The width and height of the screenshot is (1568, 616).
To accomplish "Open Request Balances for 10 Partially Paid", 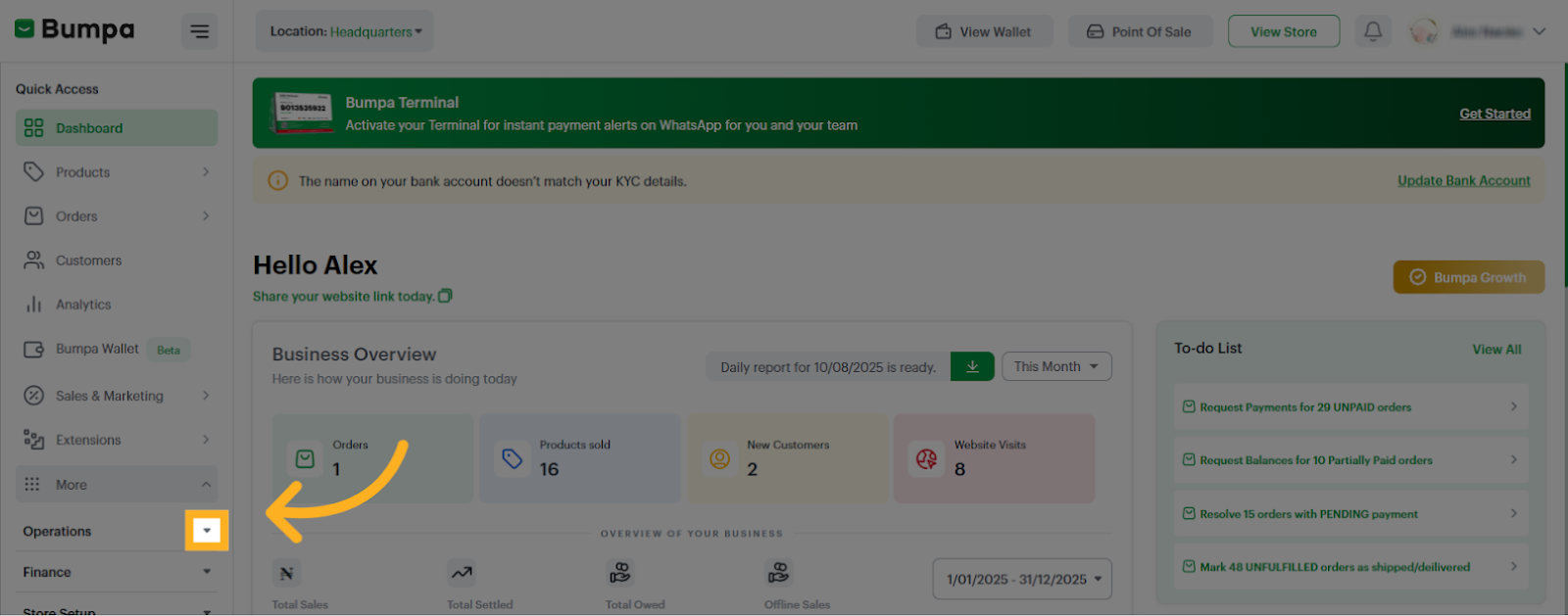I will (1350, 460).
